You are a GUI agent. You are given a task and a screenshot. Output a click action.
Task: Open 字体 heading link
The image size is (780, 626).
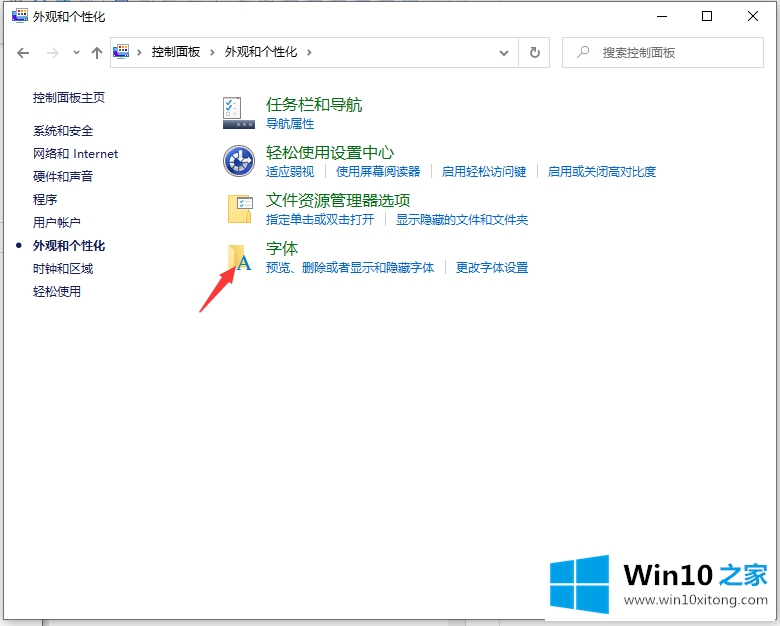click(282, 248)
